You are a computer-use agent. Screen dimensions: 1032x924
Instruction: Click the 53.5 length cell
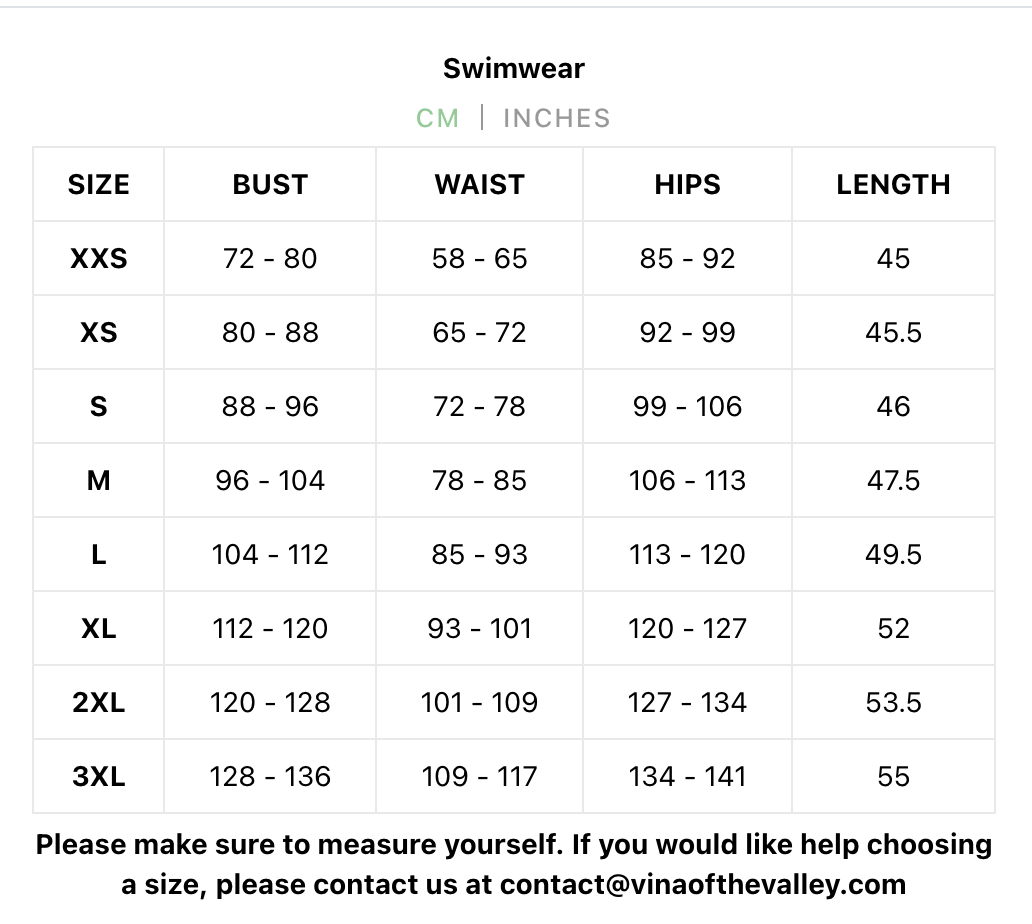[893, 703]
